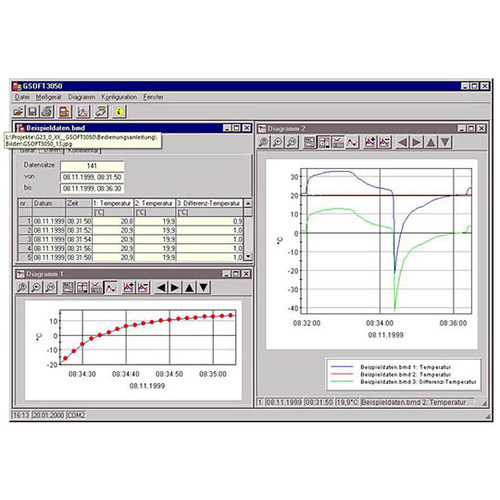Toggle the pressed smooth curve button in Diagramm 1
This screenshot has width=500, height=500.
pos(111,287)
